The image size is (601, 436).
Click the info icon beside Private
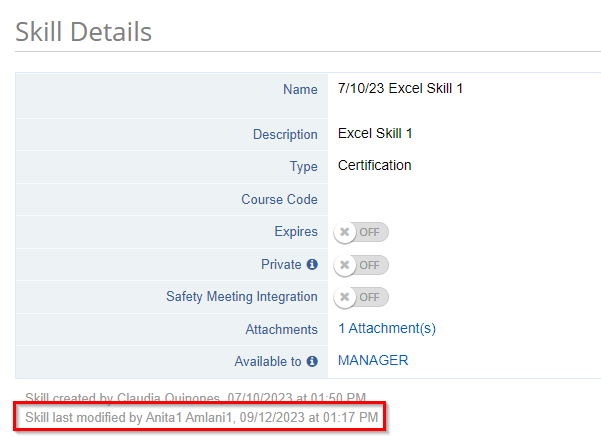pos(312,265)
